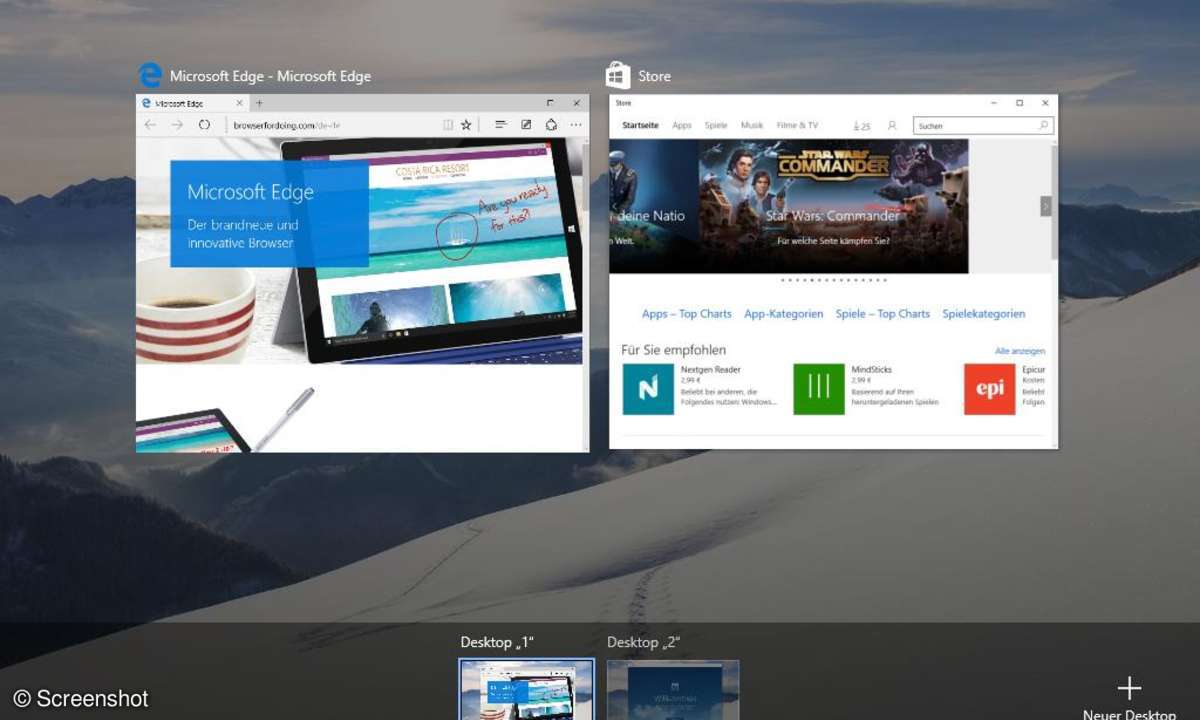Click Edge web note pencil icon
Screen dimensions: 1200x720
point(526,125)
